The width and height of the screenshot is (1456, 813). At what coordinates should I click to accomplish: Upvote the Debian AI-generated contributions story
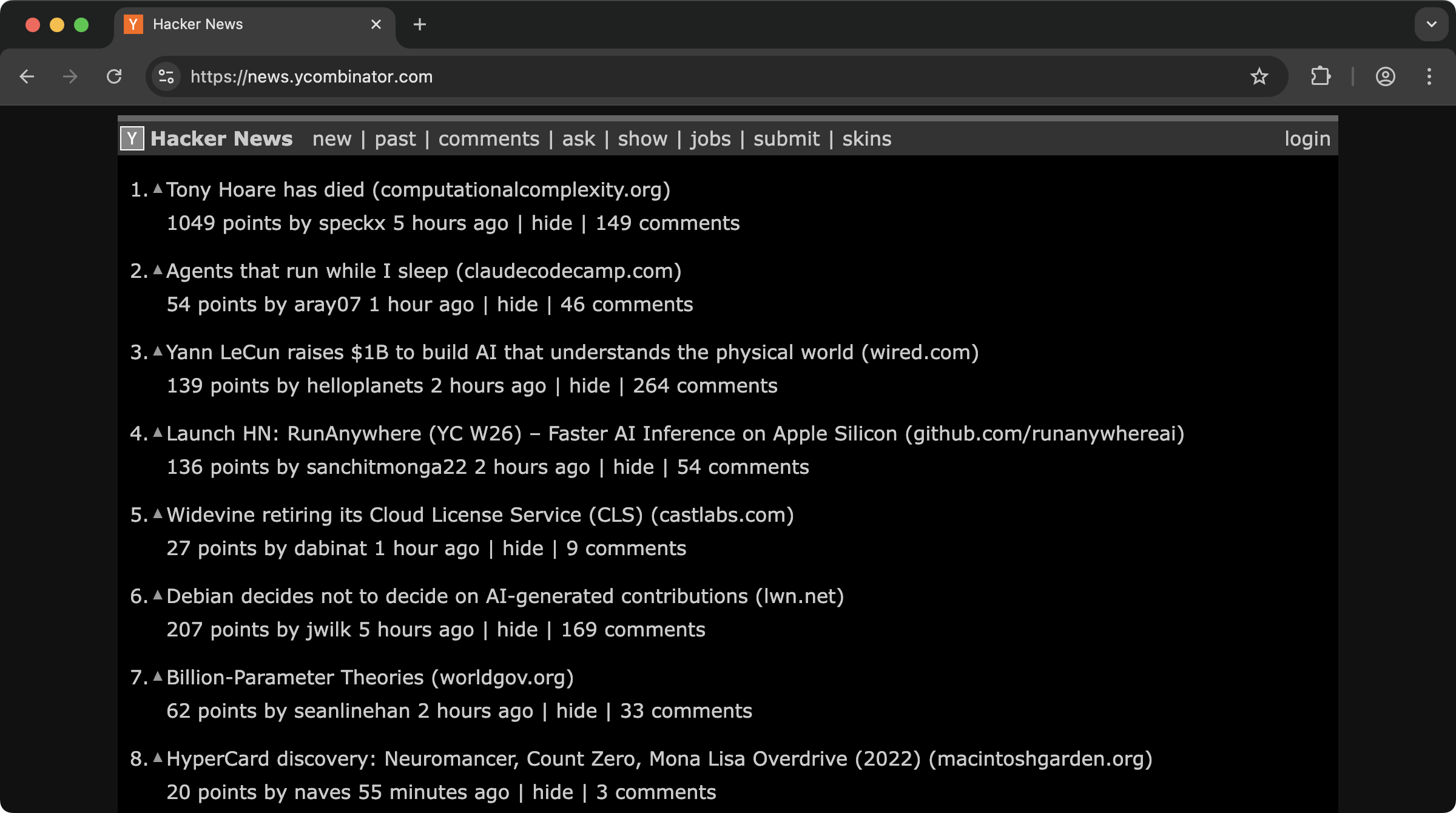158,595
